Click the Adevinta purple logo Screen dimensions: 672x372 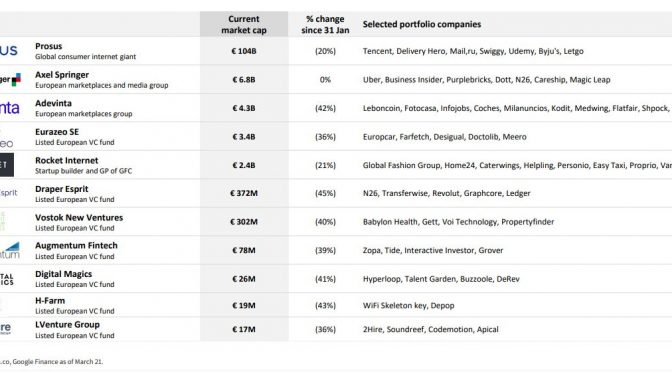point(10,108)
